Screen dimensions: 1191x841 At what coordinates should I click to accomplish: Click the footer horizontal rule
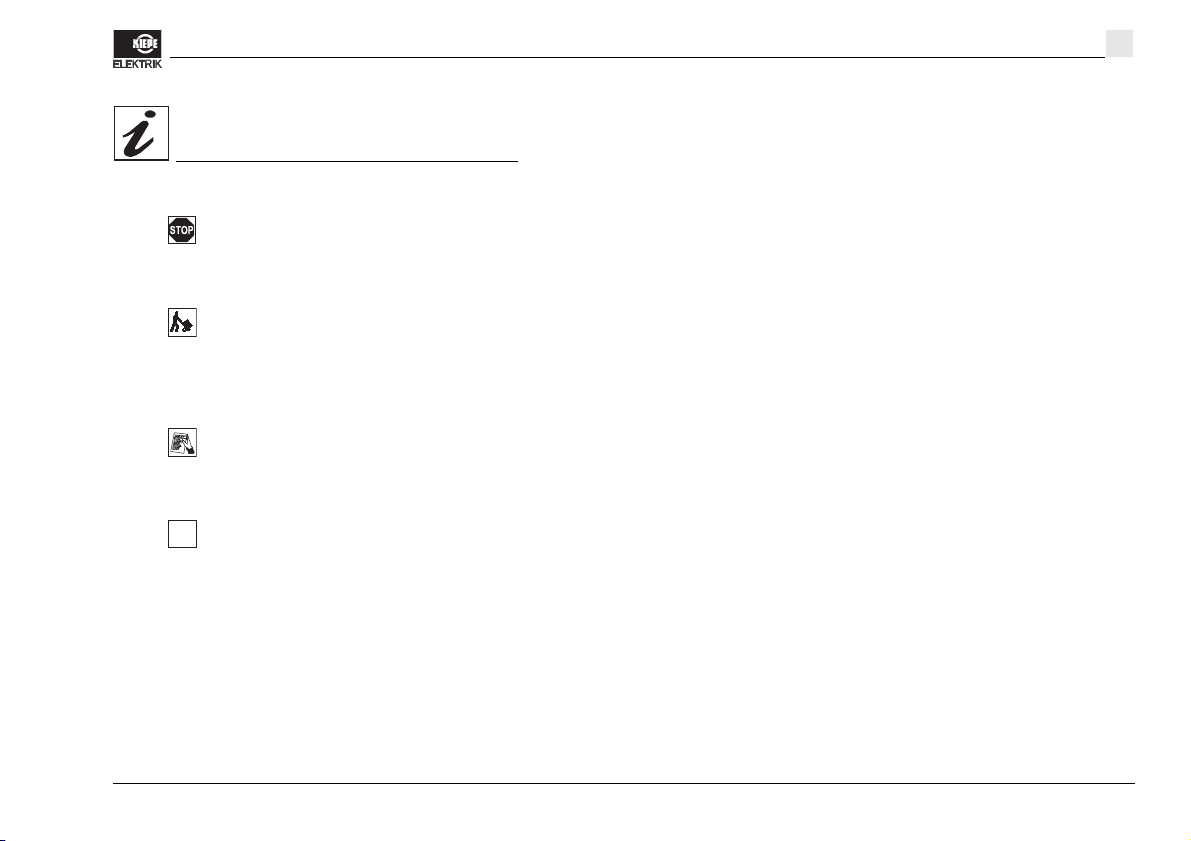pos(624,783)
